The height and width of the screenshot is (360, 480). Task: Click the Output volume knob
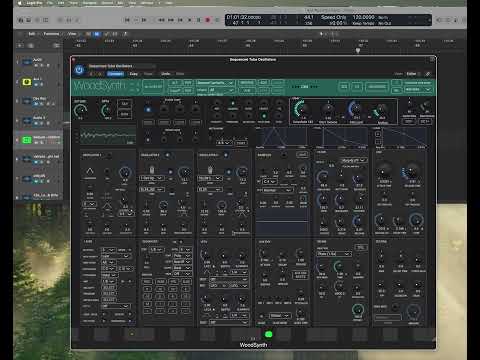(80, 110)
